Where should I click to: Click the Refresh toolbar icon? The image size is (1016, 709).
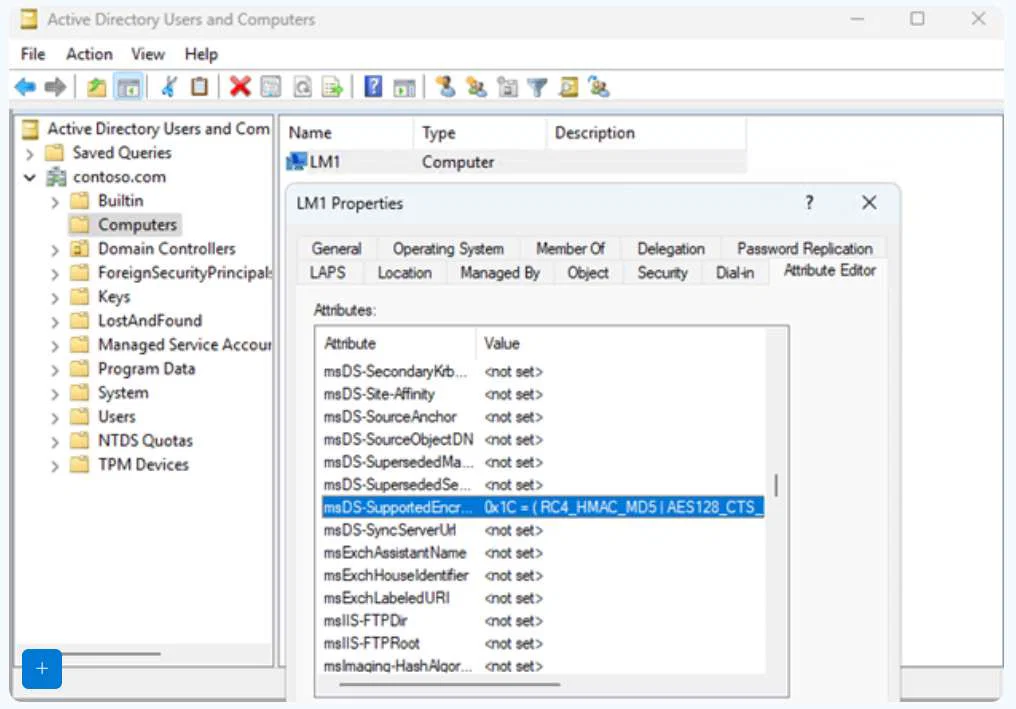(302, 86)
